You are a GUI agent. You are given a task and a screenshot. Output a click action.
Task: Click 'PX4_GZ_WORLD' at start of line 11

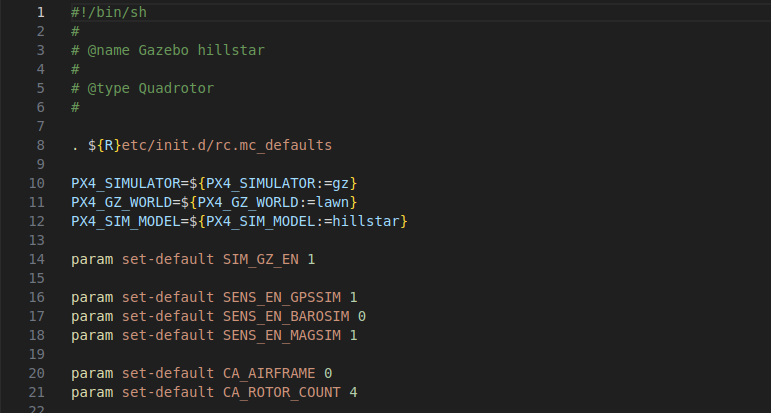(121, 202)
